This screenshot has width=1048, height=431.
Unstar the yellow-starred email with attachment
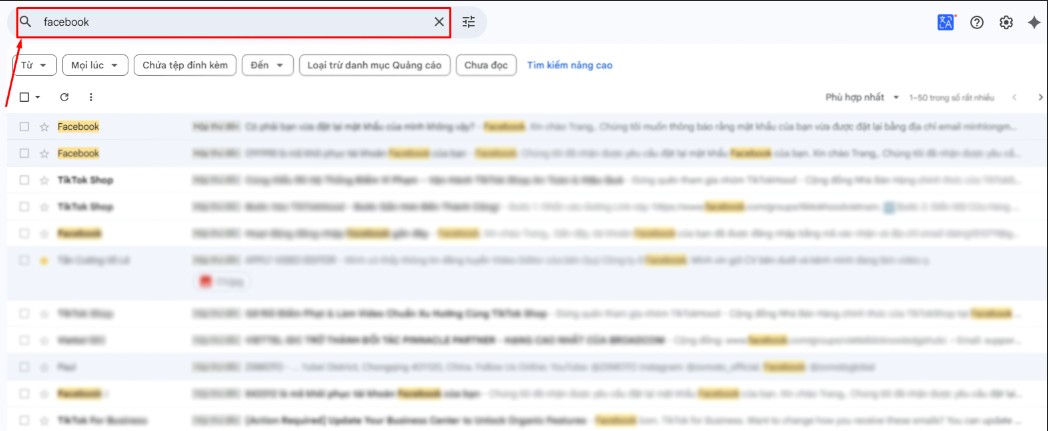pos(44,261)
